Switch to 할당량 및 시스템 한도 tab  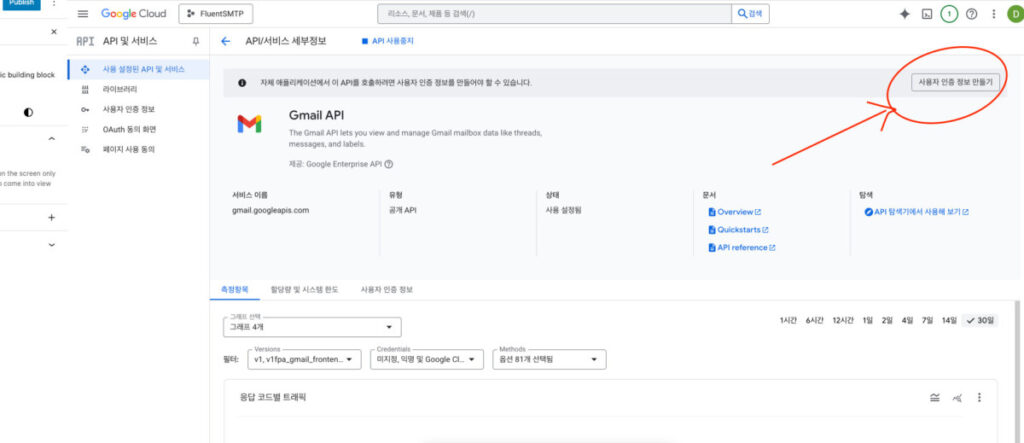(304, 289)
